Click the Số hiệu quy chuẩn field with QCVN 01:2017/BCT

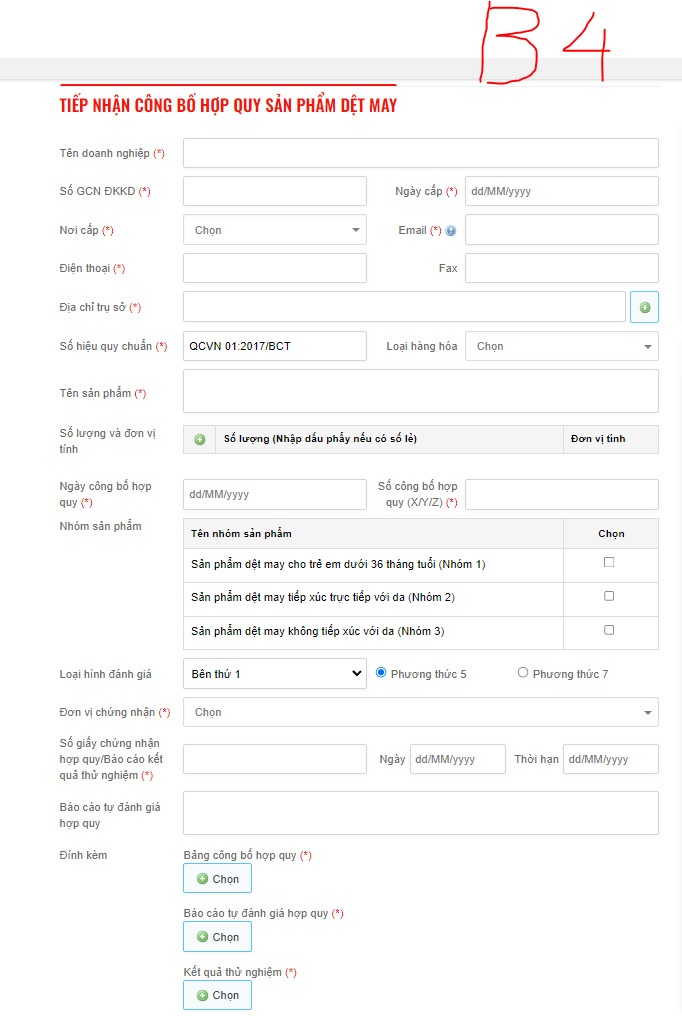point(275,346)
